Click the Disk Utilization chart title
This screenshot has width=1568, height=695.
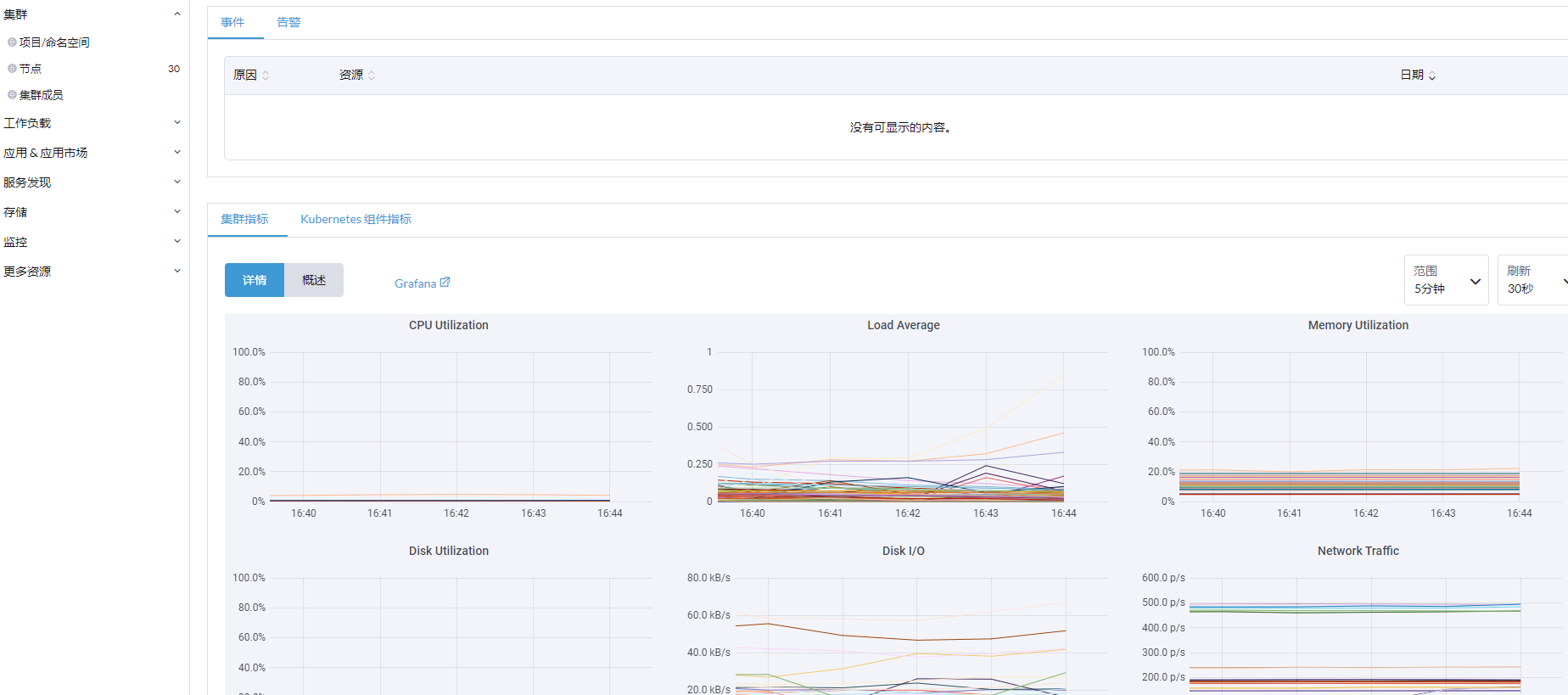449,551
